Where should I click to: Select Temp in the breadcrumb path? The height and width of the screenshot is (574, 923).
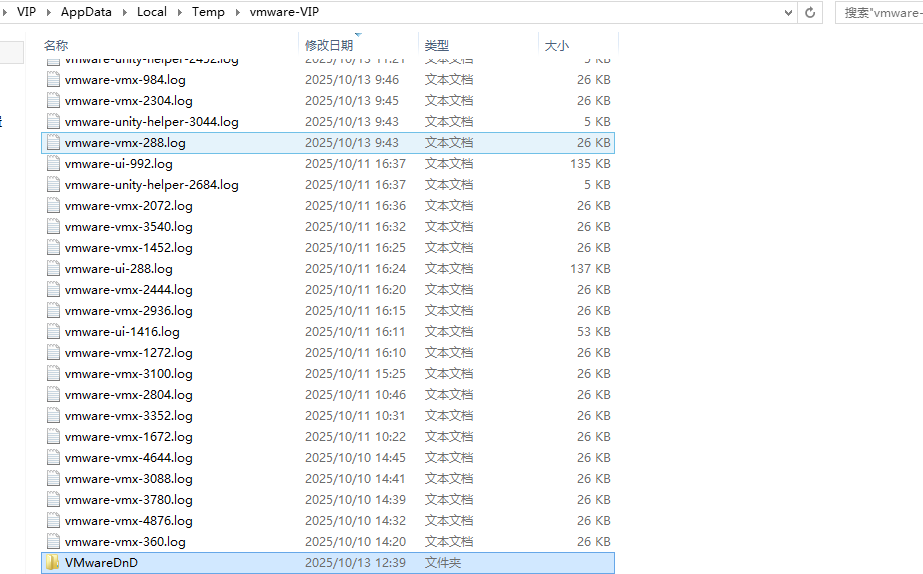(x=208, y=12)
